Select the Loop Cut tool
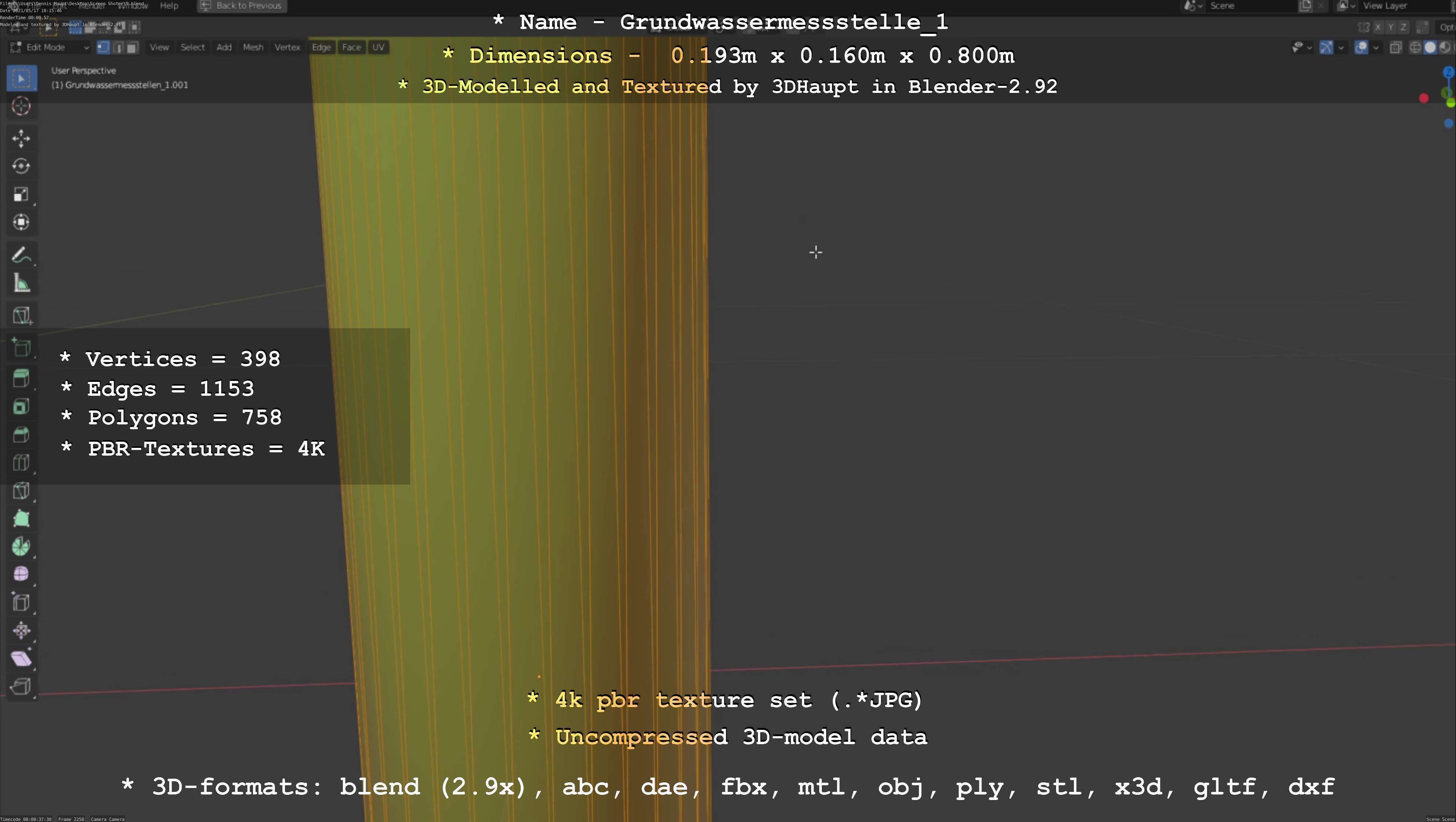 (x=21, y=463)
